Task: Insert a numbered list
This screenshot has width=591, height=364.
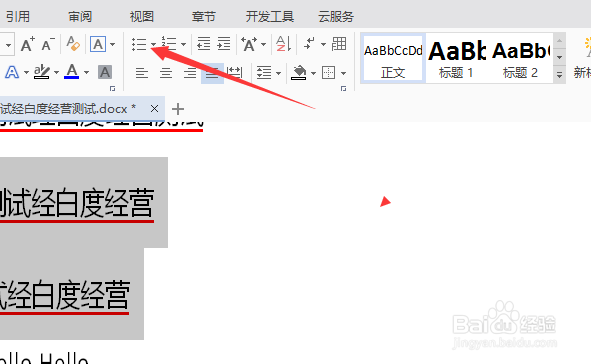Action: (x=169, y=44)
